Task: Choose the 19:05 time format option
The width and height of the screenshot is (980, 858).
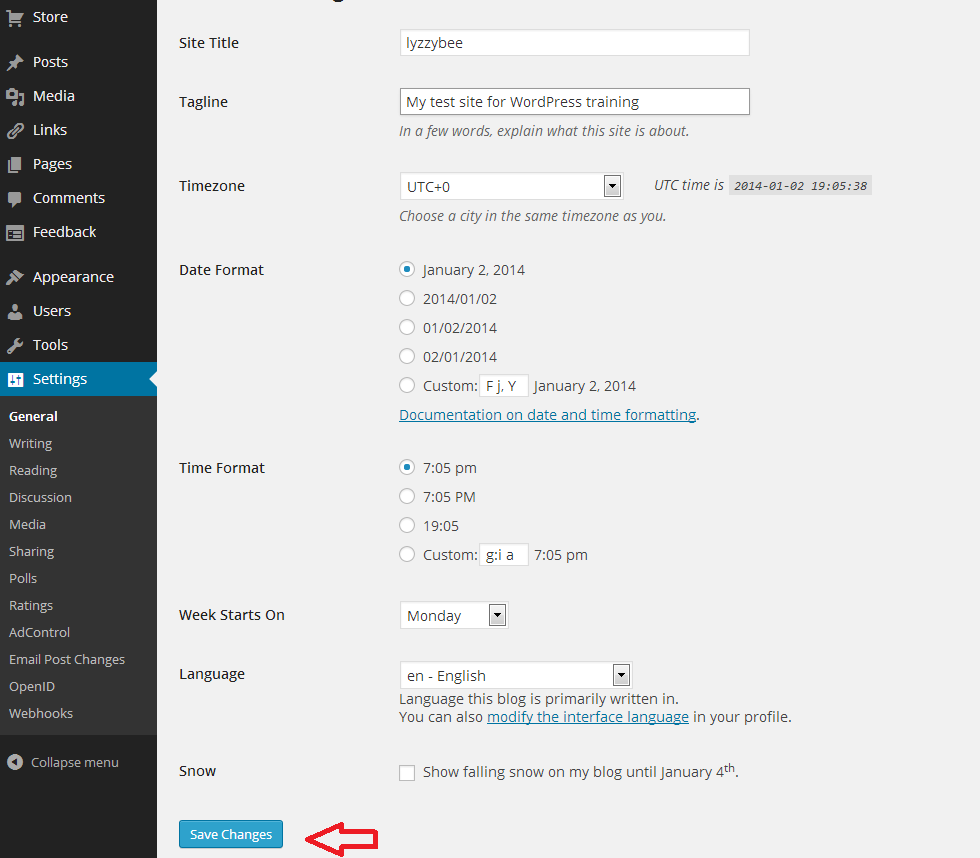Action: click(x=407, y=525)
